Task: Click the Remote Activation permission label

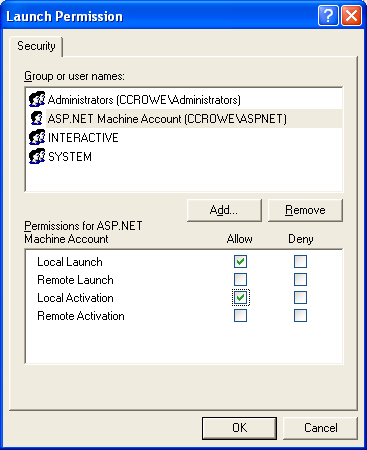Action: (x=81, y=316)
